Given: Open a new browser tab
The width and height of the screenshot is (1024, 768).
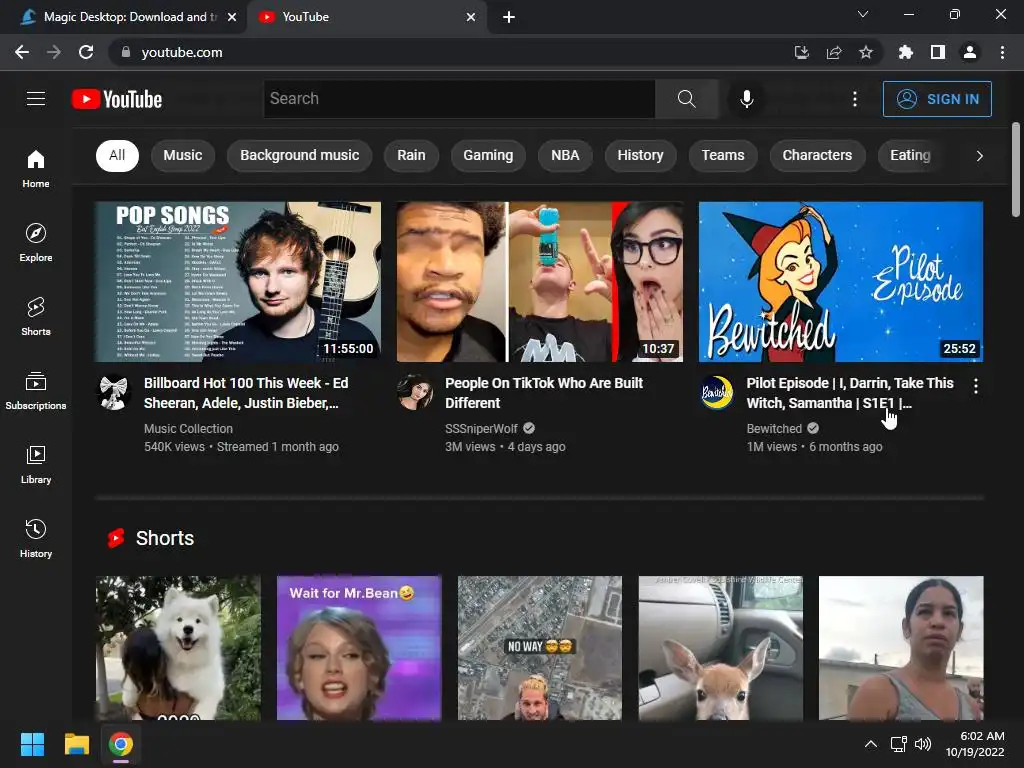Looking at the screenshot, I should tap(509, 18).
